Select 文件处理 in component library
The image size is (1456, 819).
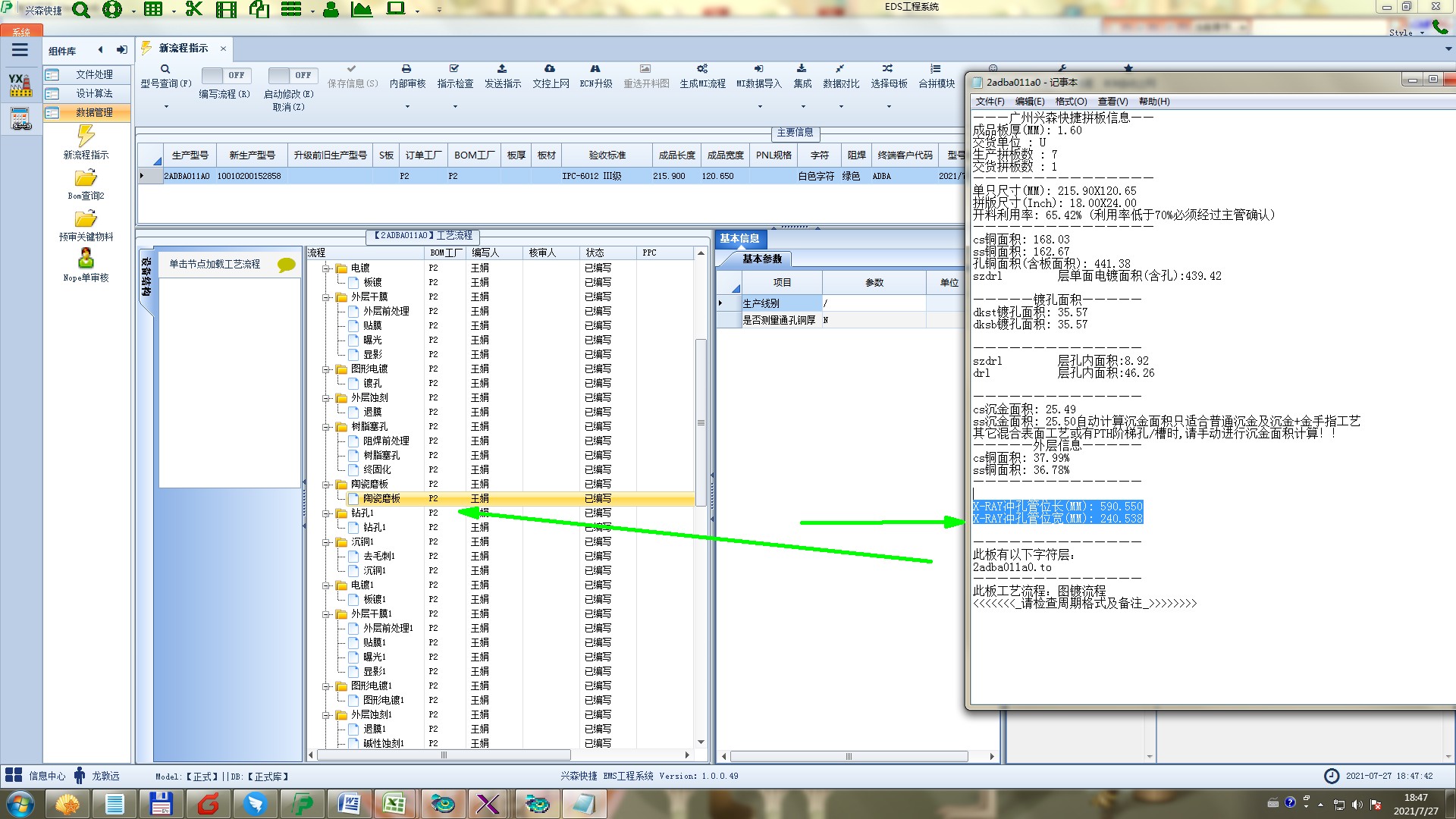86,74
